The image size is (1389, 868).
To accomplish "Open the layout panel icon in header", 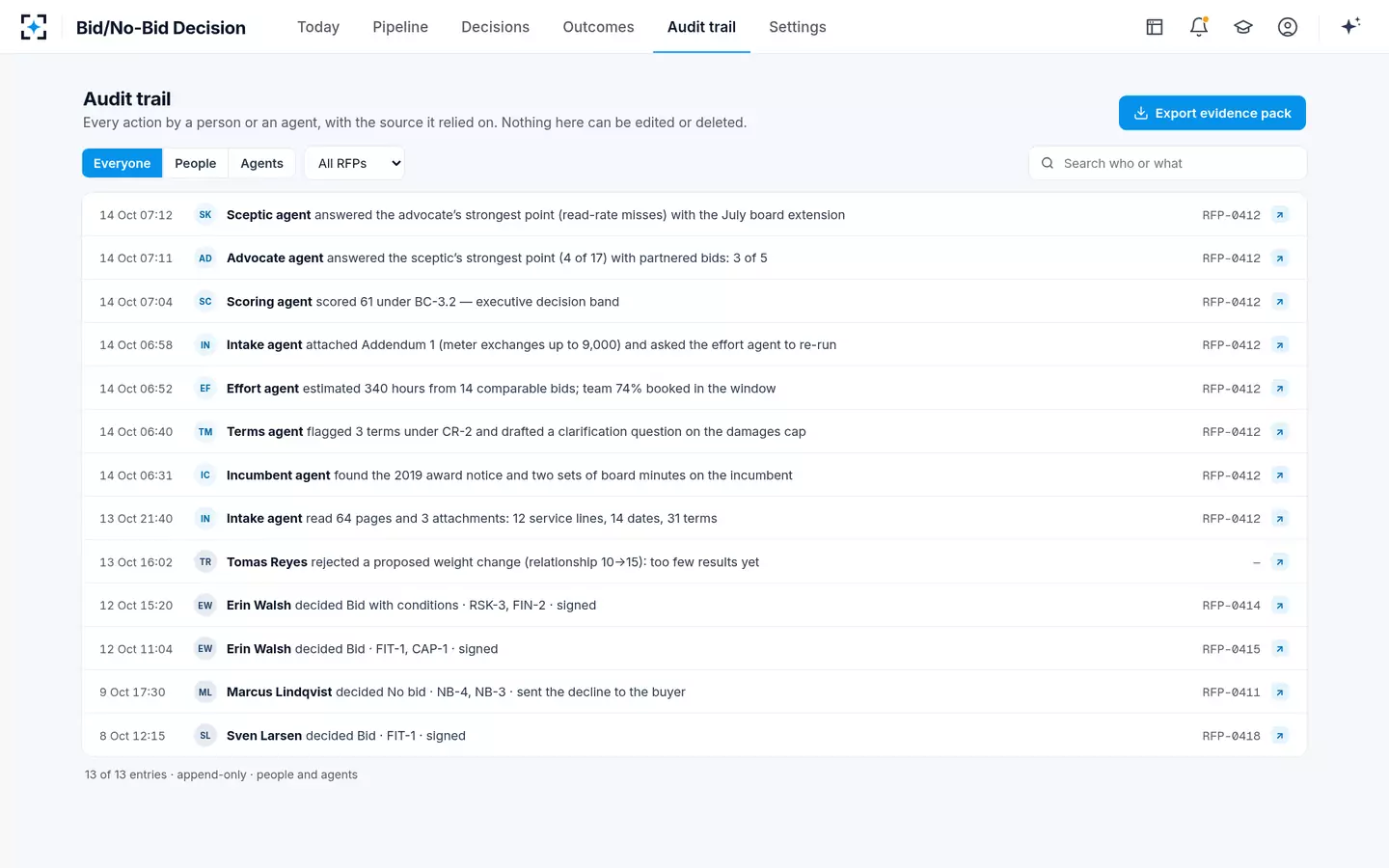I will click(x=1155, y=27).
